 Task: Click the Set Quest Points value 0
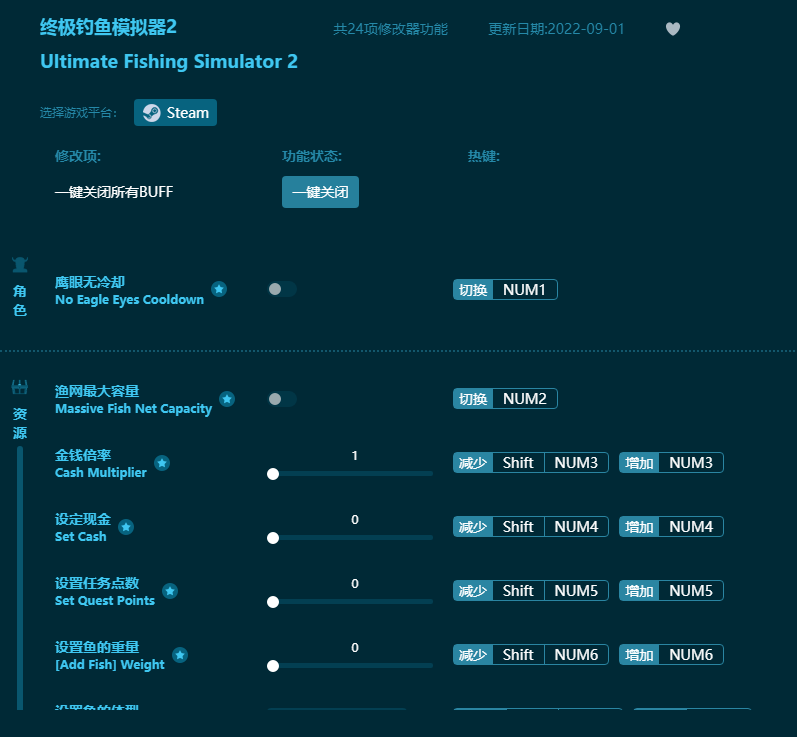[355, 584]
